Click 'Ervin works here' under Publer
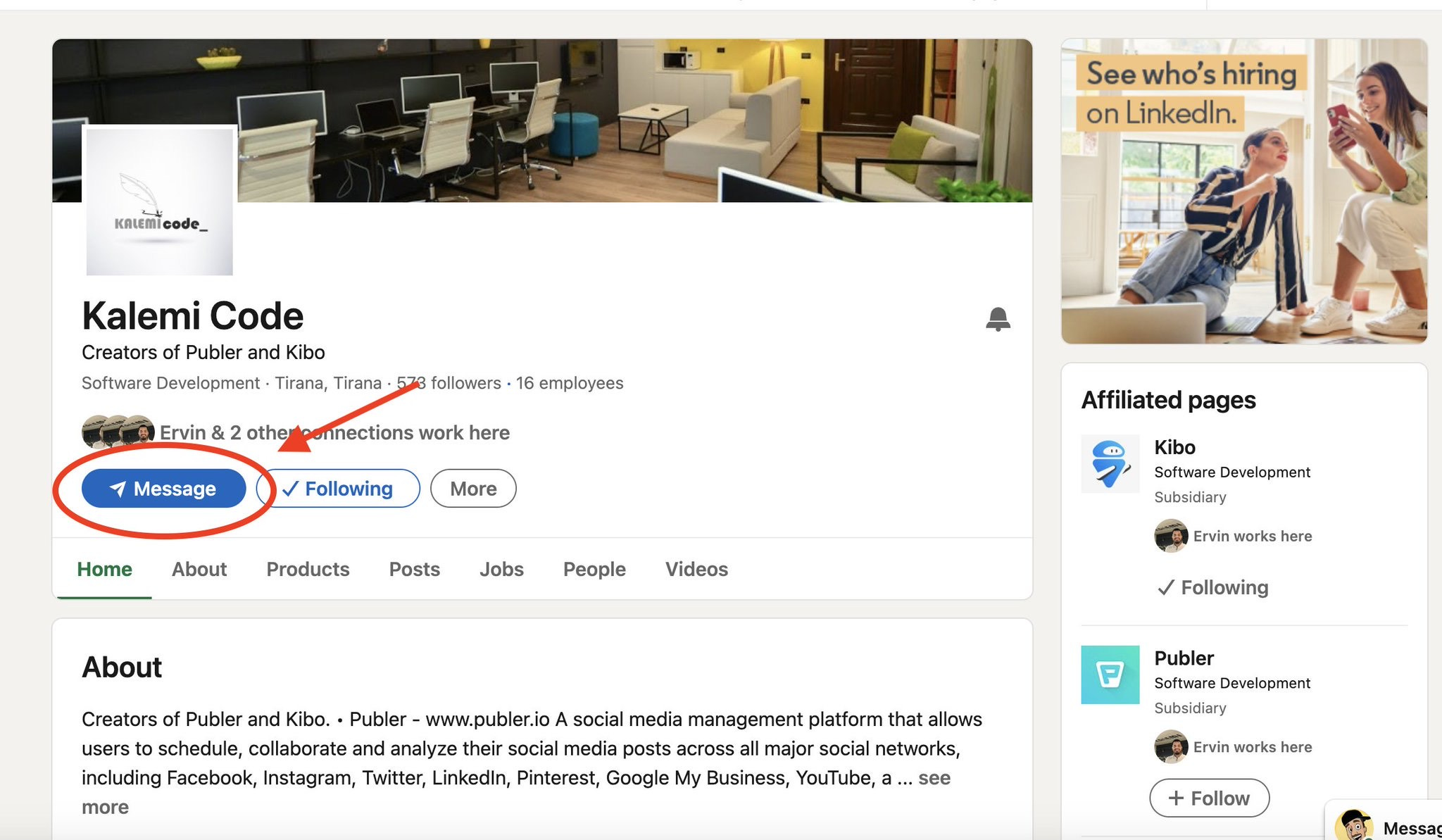Screen dimensions: 1442x840 (1253, 746)
